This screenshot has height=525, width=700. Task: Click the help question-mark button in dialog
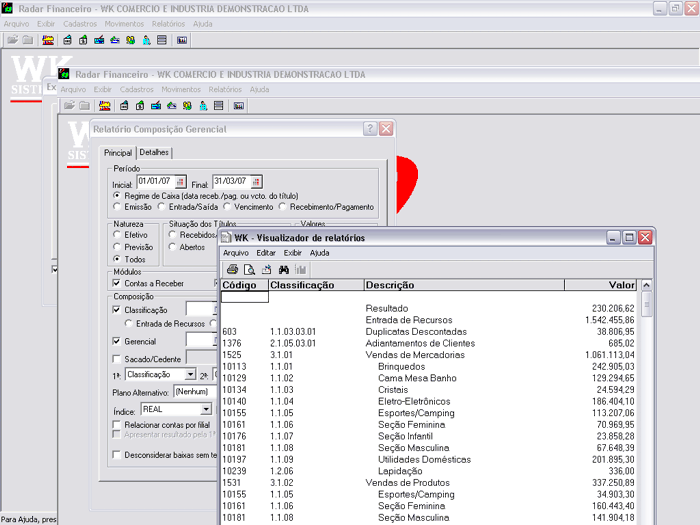370,129
